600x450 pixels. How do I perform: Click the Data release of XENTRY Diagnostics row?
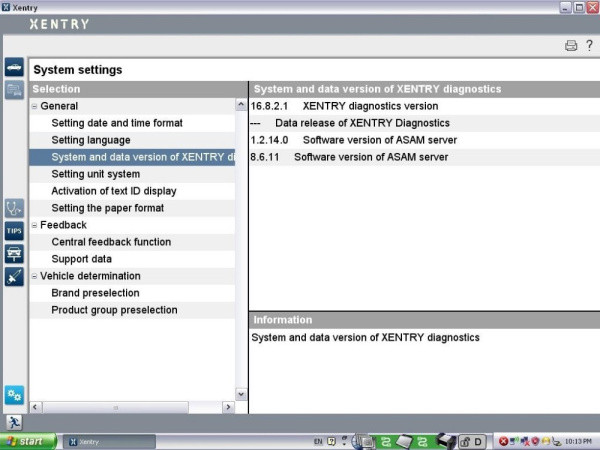[x=424, y=123]
